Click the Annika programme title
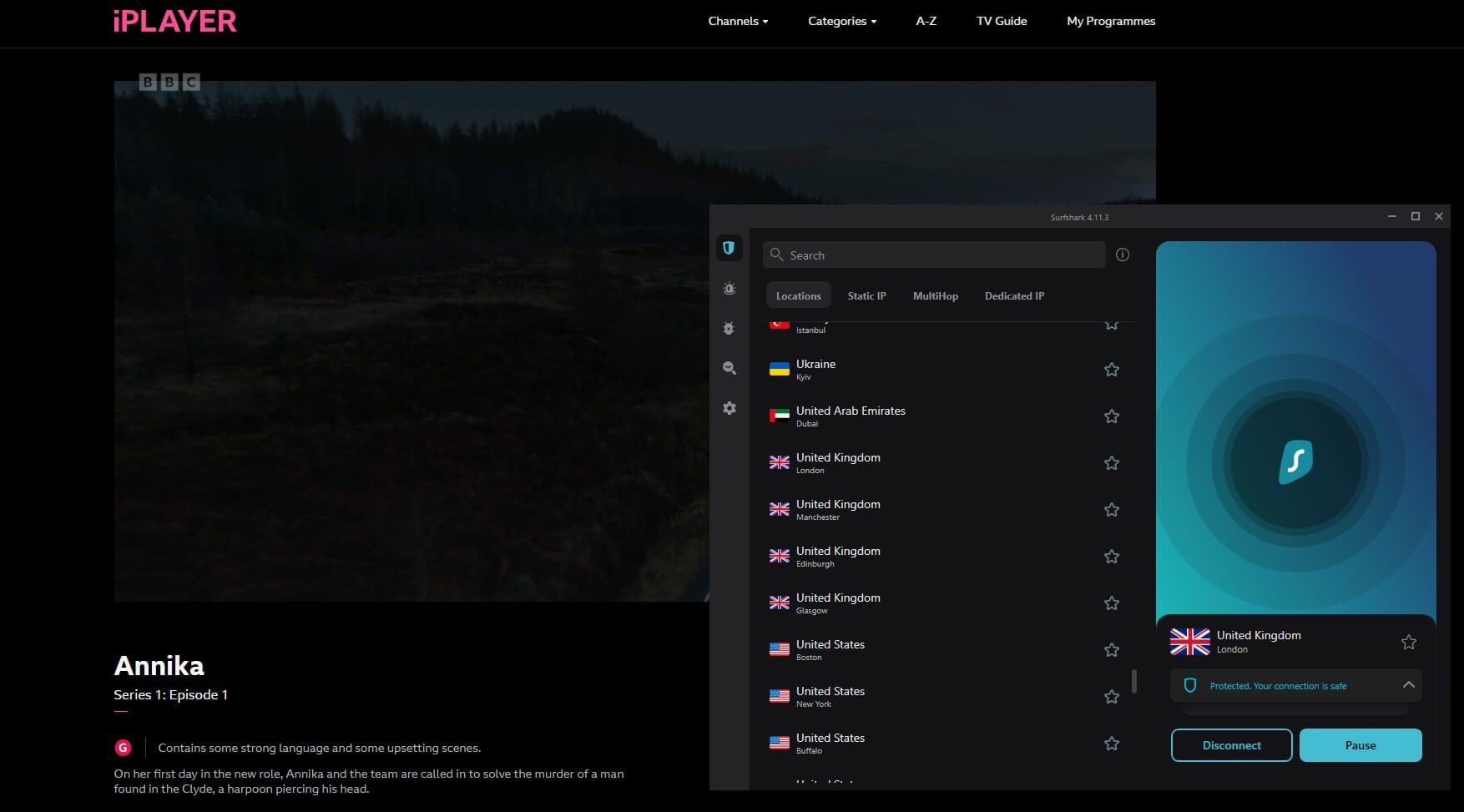The width and height of the screenshot is (1464, 812). coord(159,665)
